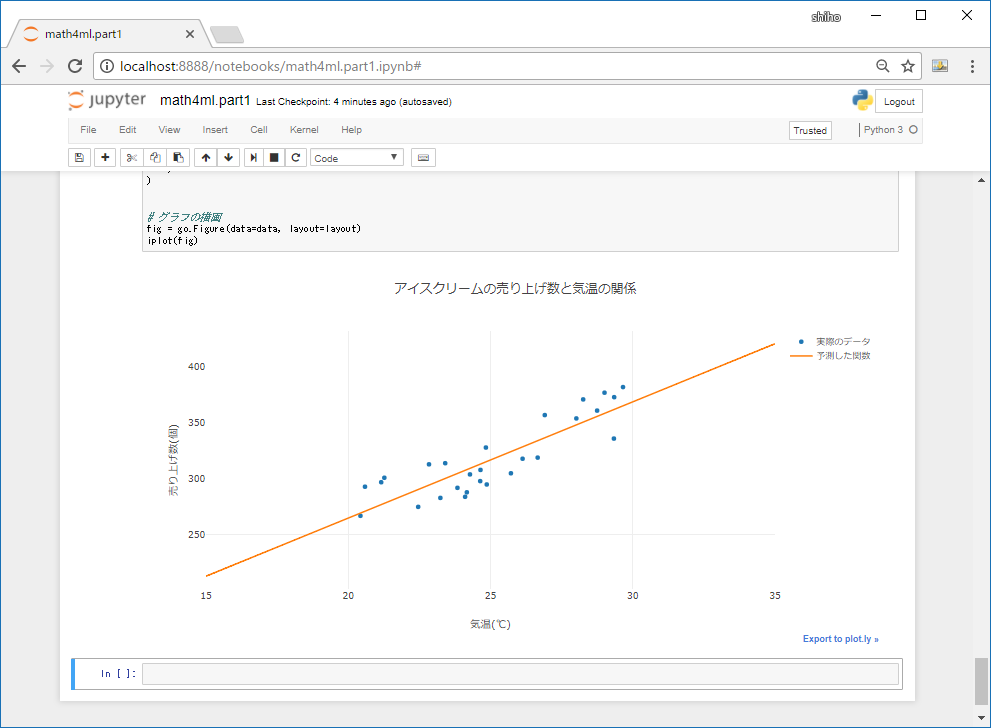Viewport: 991px width, 728px height.
Task: Paste cells below using the toolbar icon
Action: click(x=178, y=157)
